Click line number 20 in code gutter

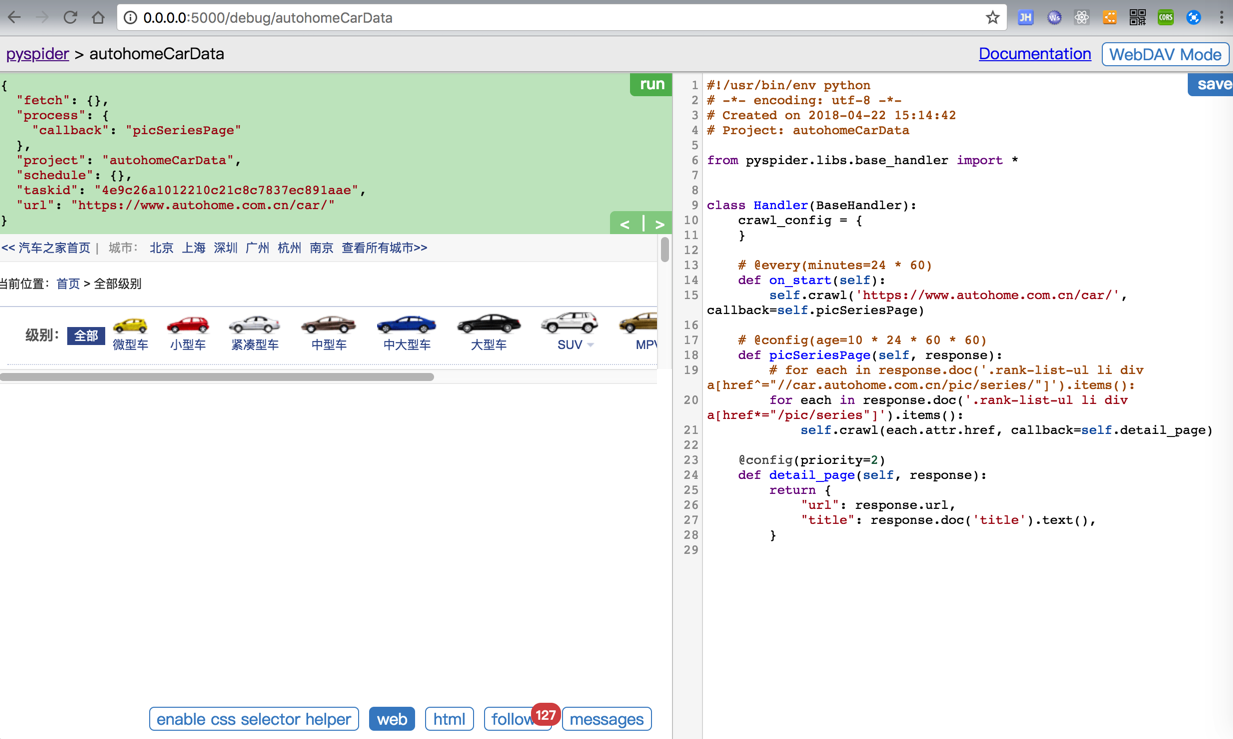pyautogui.click(x=691, y=400)
